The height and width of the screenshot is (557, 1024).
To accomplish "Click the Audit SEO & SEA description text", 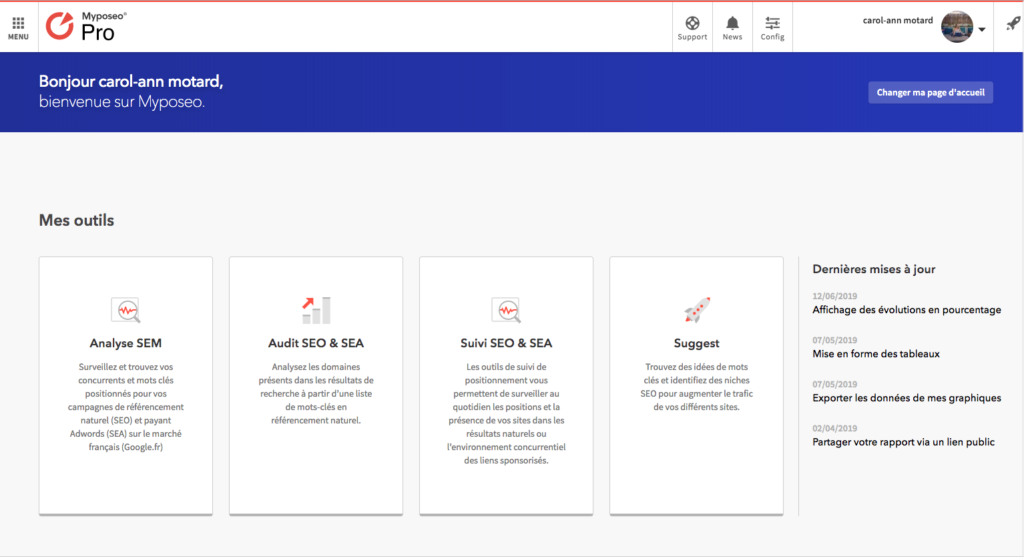I will coord(316,394).
